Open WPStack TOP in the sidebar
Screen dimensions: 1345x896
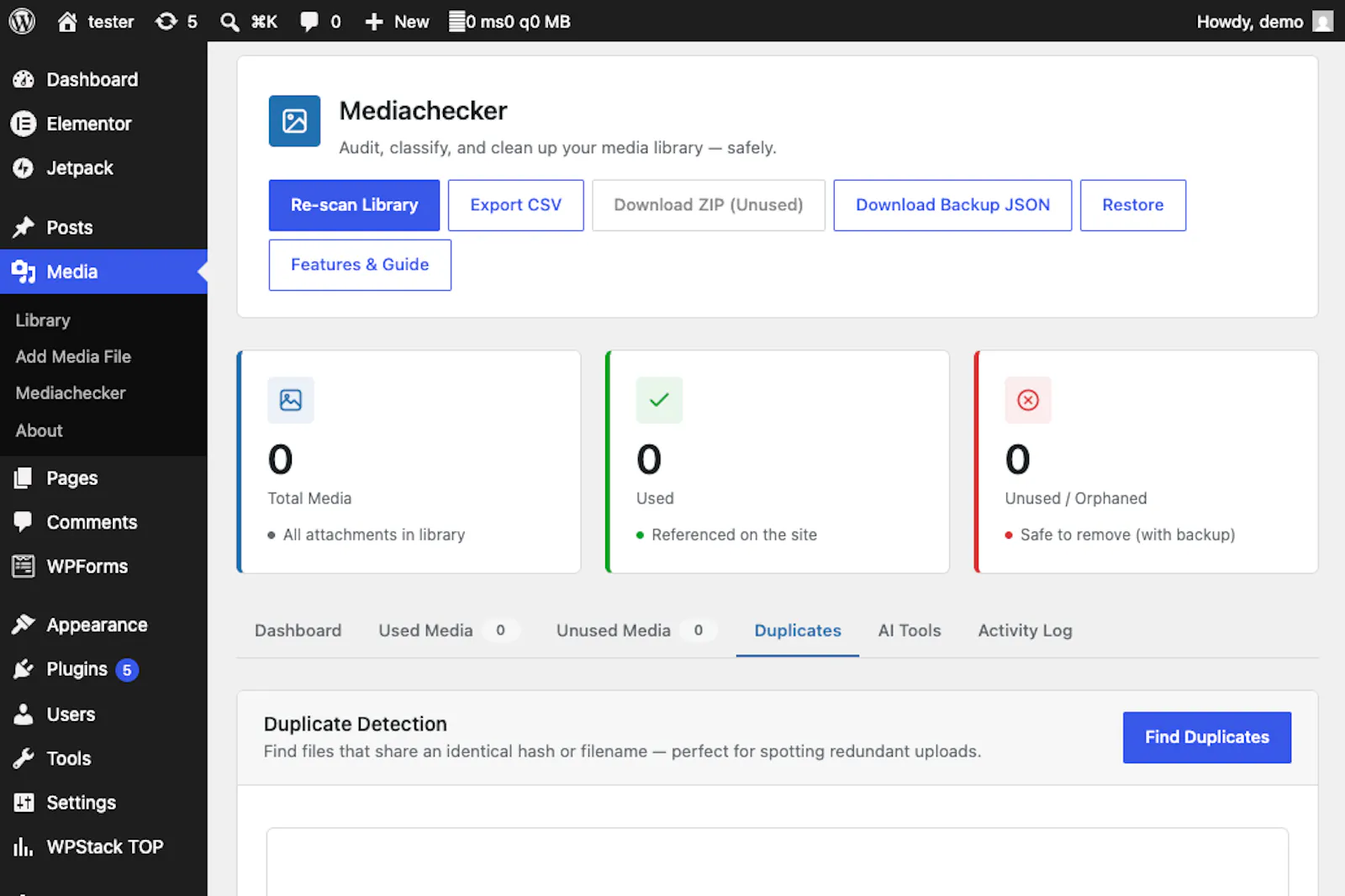103,846
